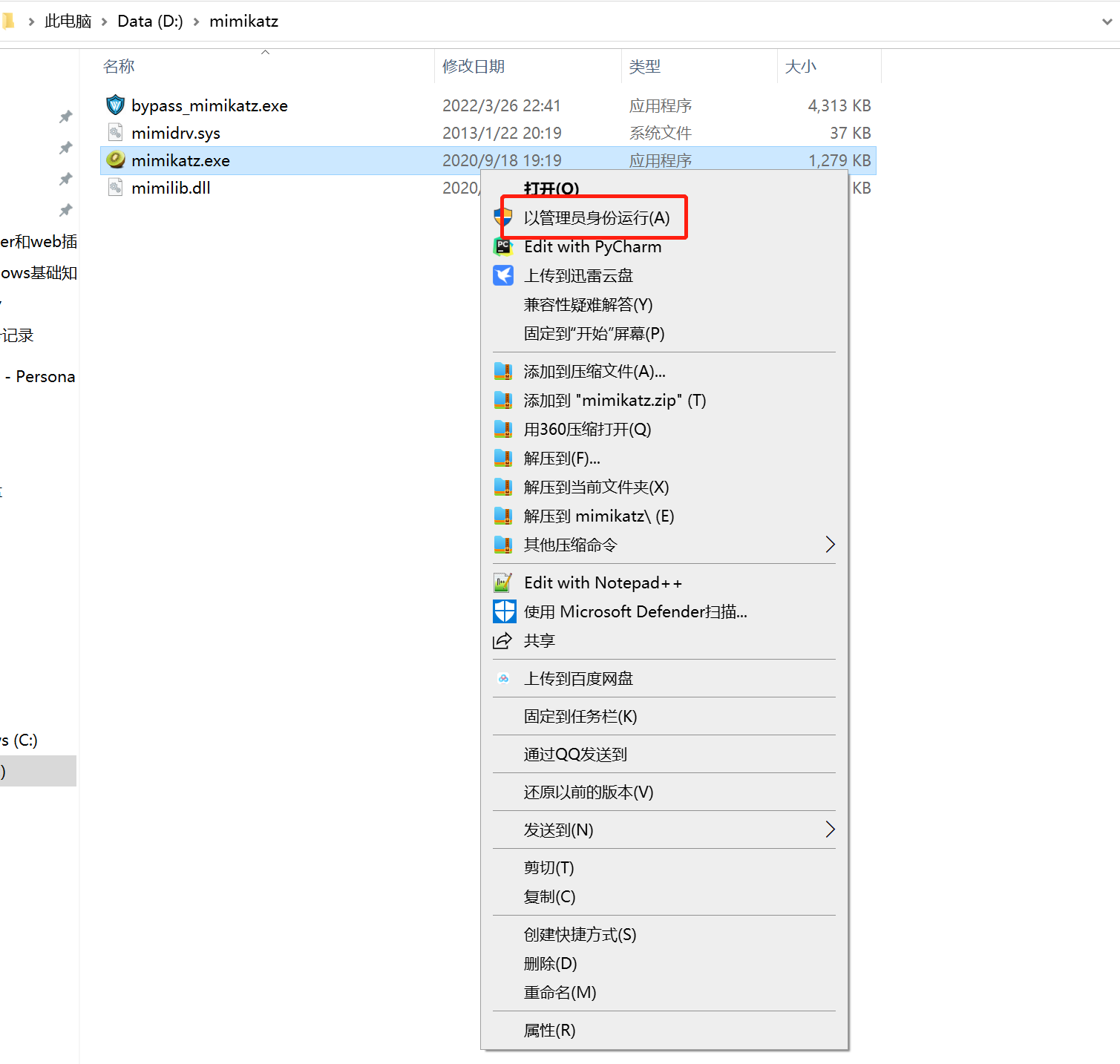Viewport: 1120px width, 1064px height.
Task: Click the archive icon beside 解压到当前文件夹(X)
Action: point(503,487)
